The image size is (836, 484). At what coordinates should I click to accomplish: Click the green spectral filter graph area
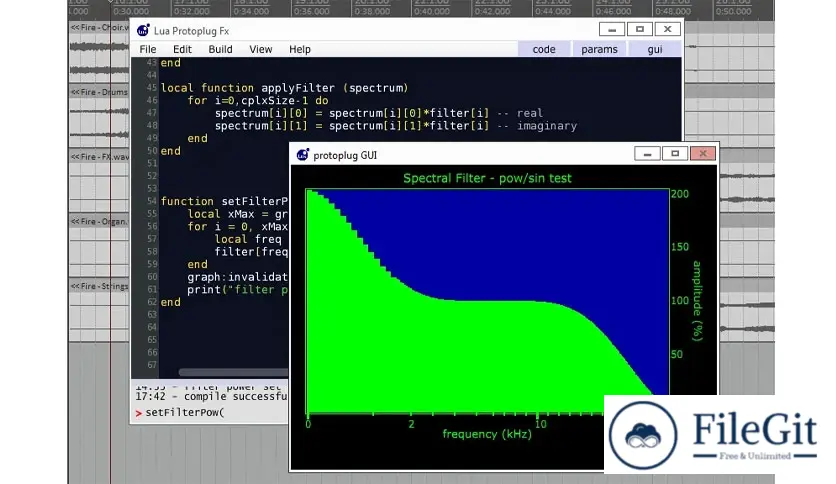[x=487, y=301]
